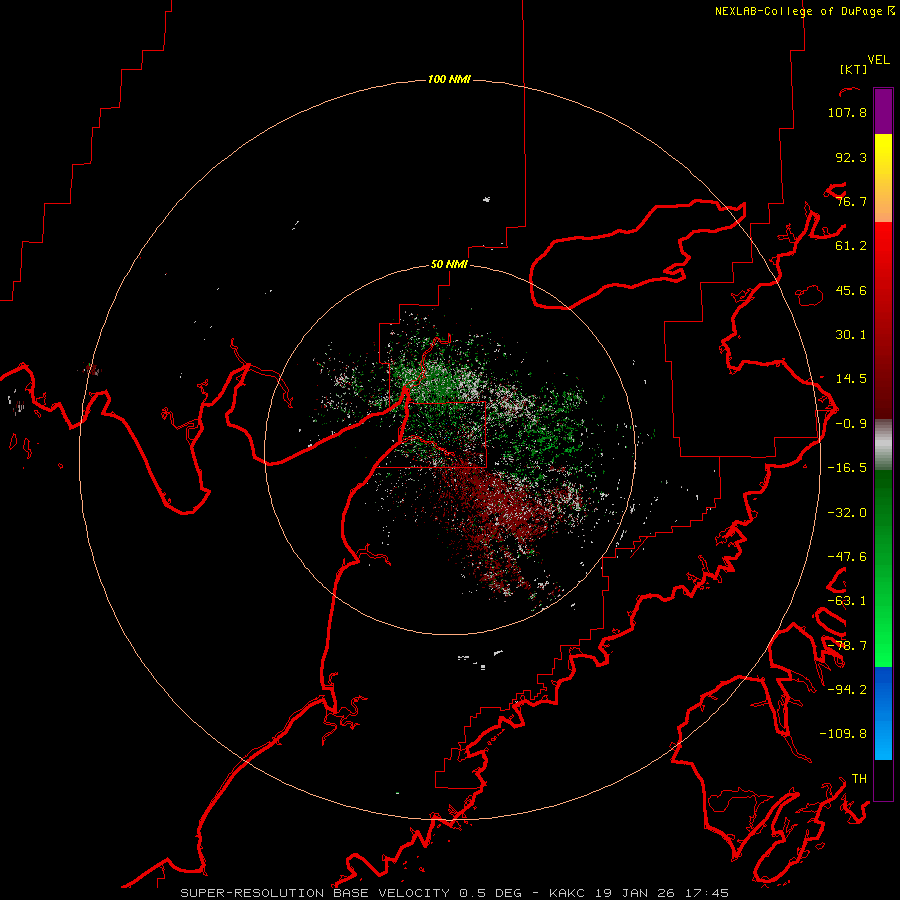Click the purple segment of the velocity color bar
Screen dimensions: 900x900
click(883, 111)
